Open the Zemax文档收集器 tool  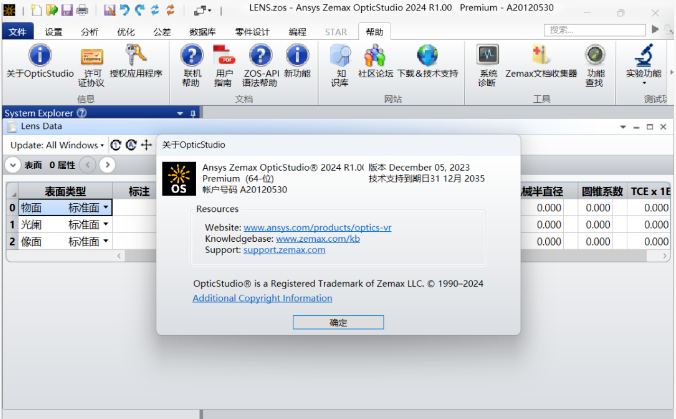click(x=541, y=56)
